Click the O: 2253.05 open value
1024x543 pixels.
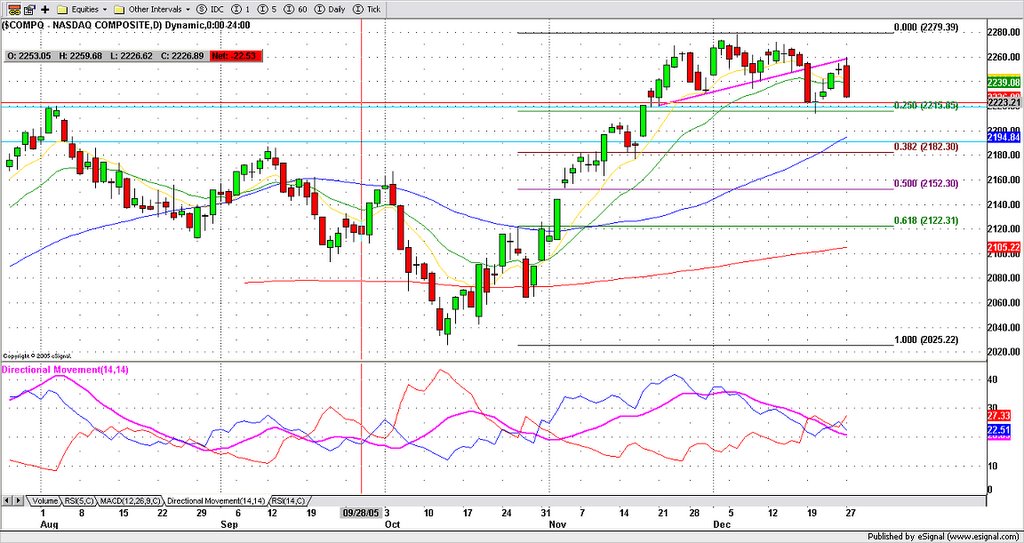(x=28, y=56)
